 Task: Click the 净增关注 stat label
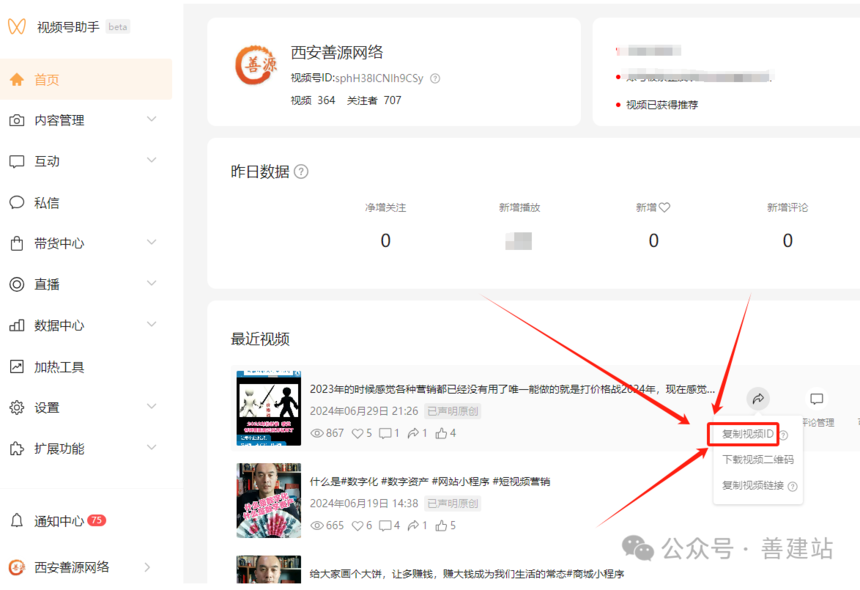(x=386, y=207)
